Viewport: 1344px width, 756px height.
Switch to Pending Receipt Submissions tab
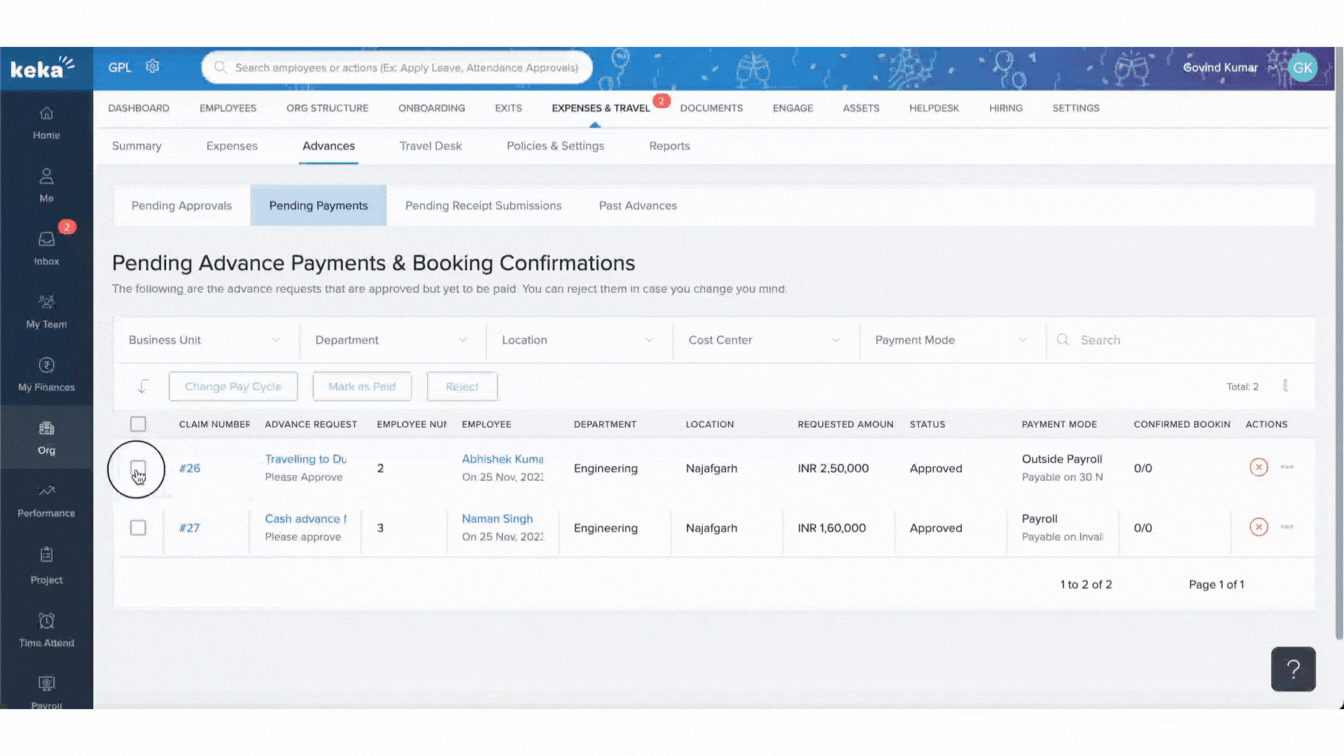coord(483,206)
